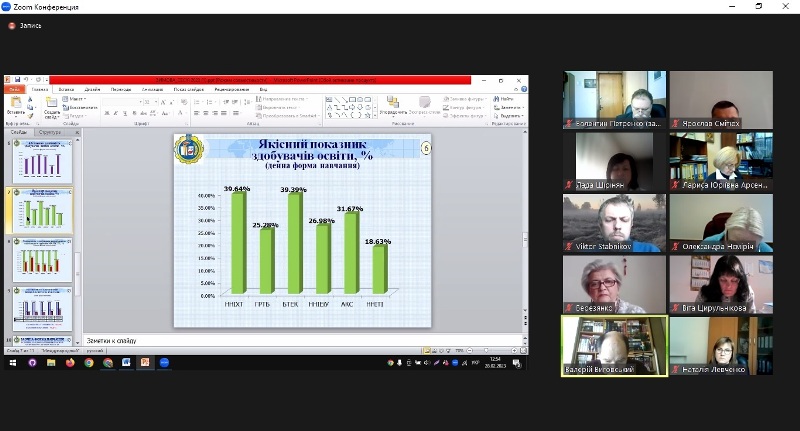The width and height of the screenshot is (800, 431).
Task: Click the Bold formatting icon
Action: (x=107, y=113)
